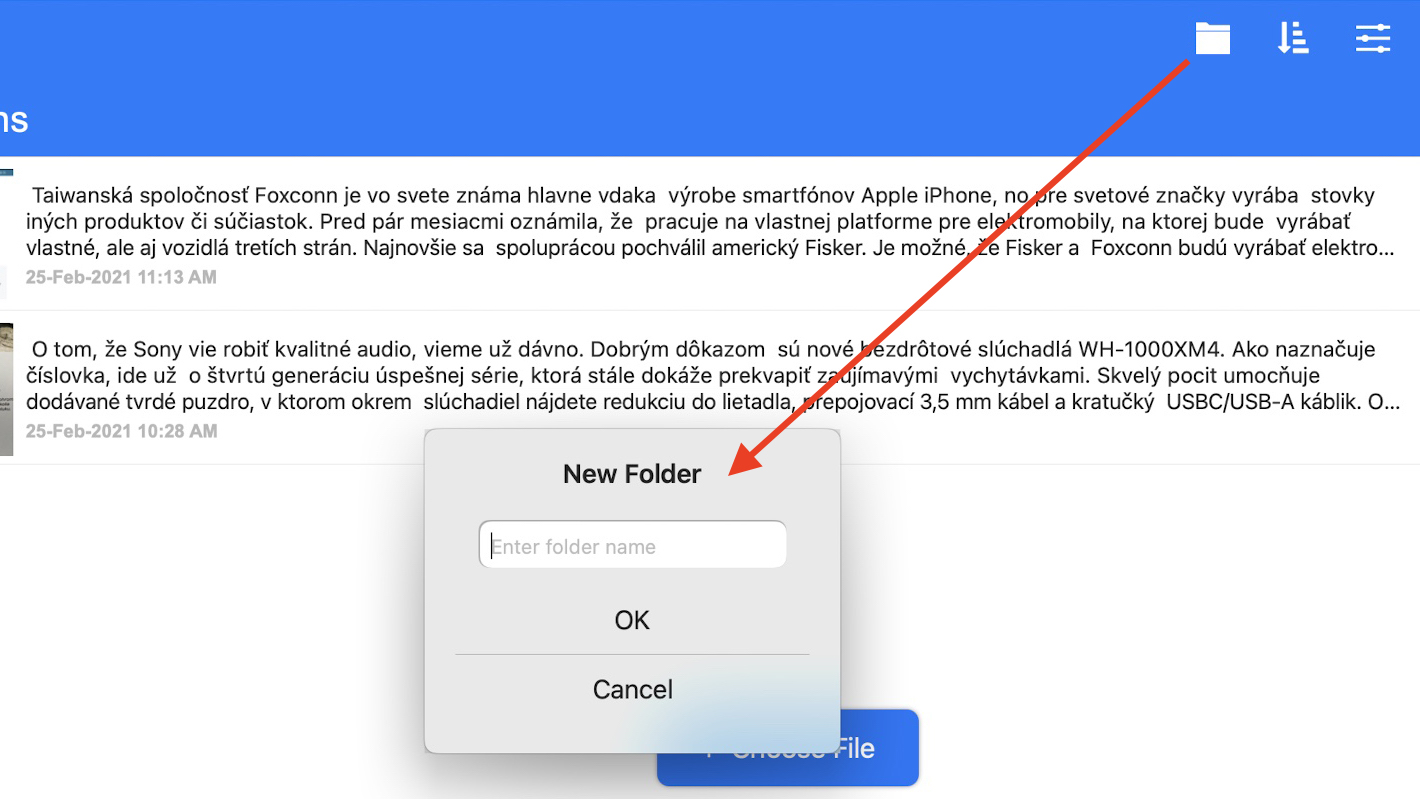Cancel the New Folder dialog
The image size is (1420, 799).
click(632, 689)
